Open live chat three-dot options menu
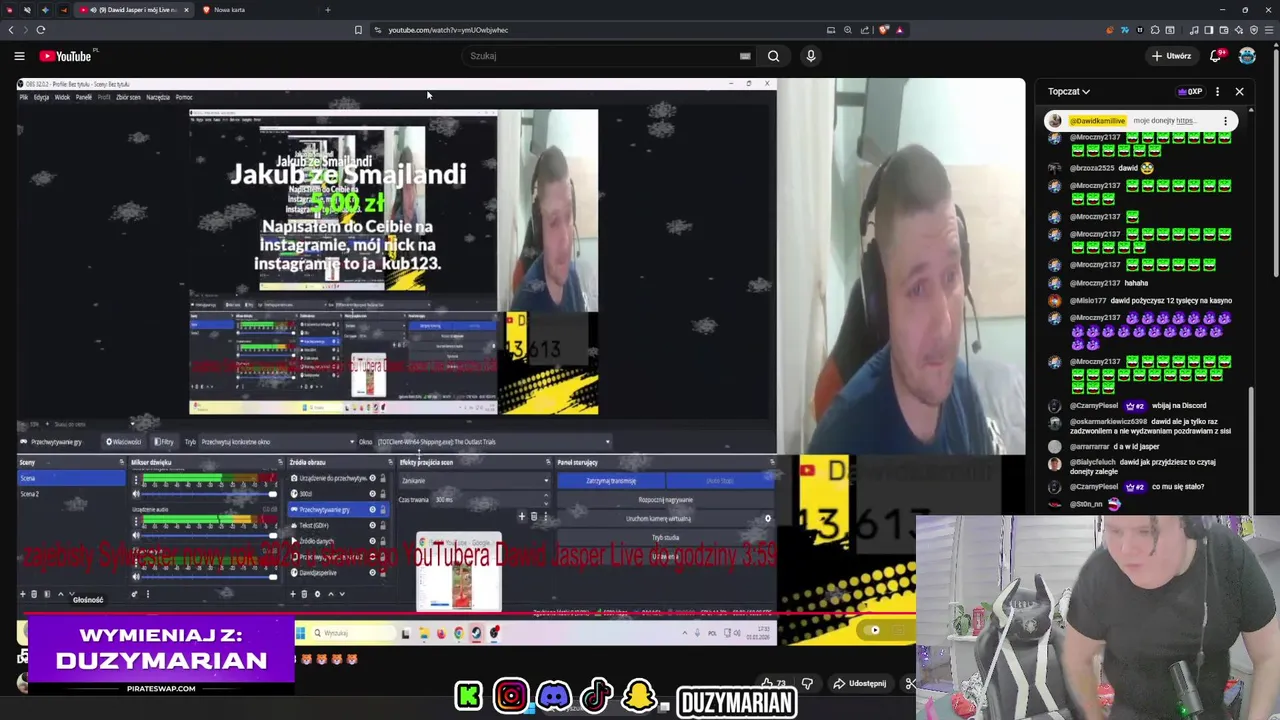The height and width of the screenshot is (720, 1280). pos(1217,91)
